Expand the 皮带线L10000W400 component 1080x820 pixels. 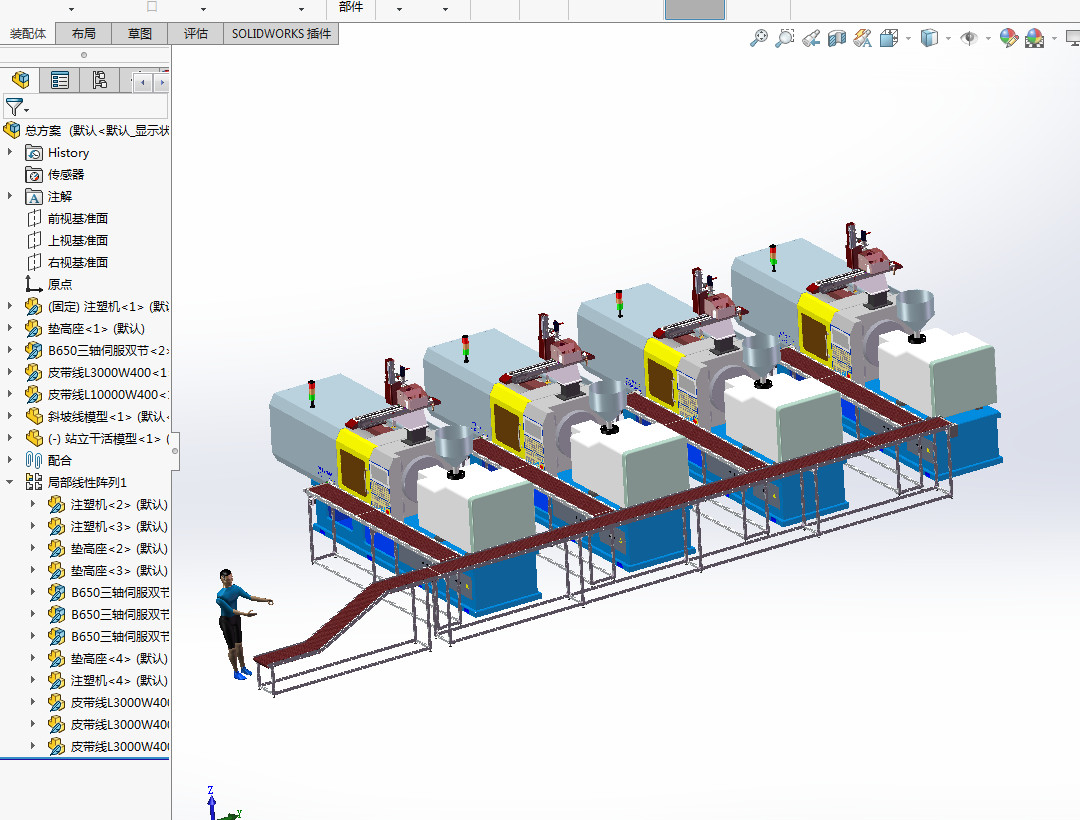[10, 395]
